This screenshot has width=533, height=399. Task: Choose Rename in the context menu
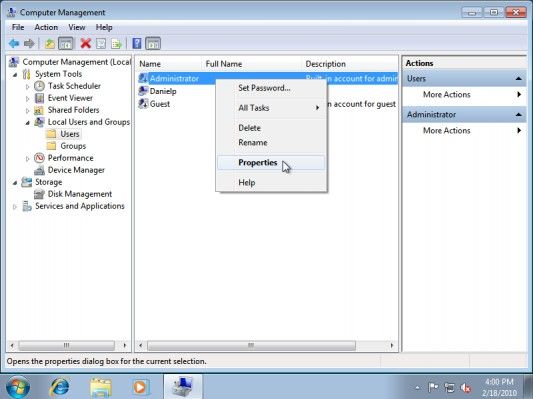pyautogui.click(x=271, y=142)
